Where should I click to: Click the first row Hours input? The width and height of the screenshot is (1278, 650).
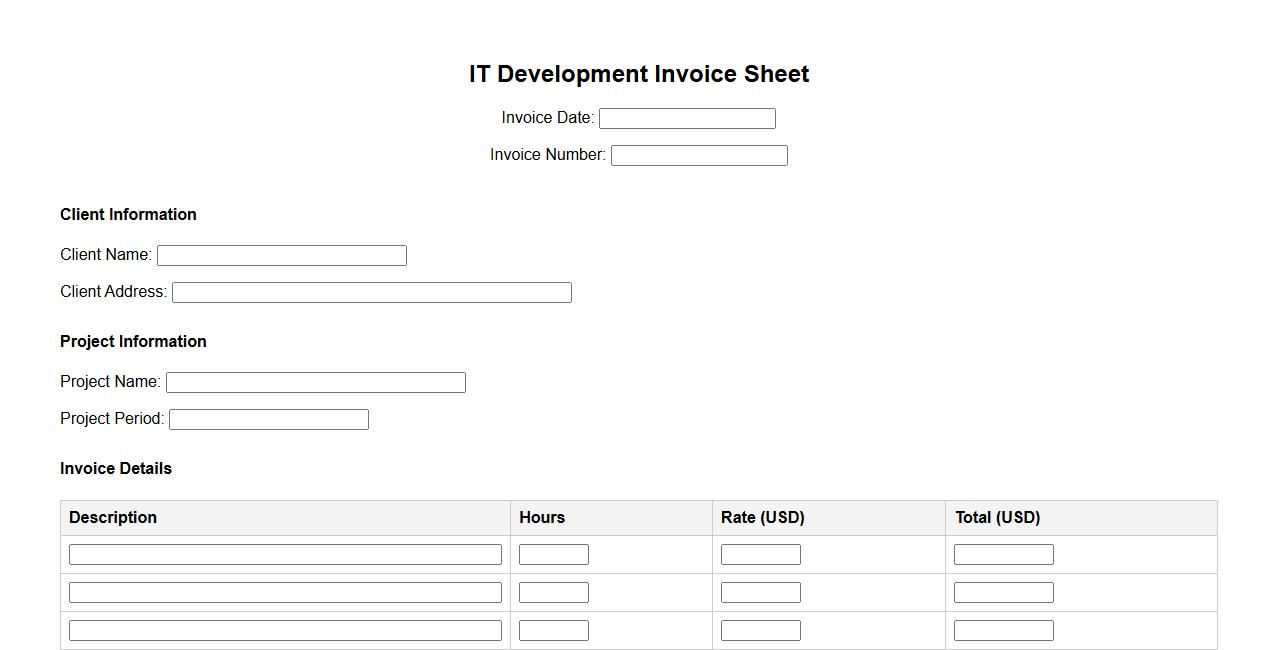pos(553,554)
